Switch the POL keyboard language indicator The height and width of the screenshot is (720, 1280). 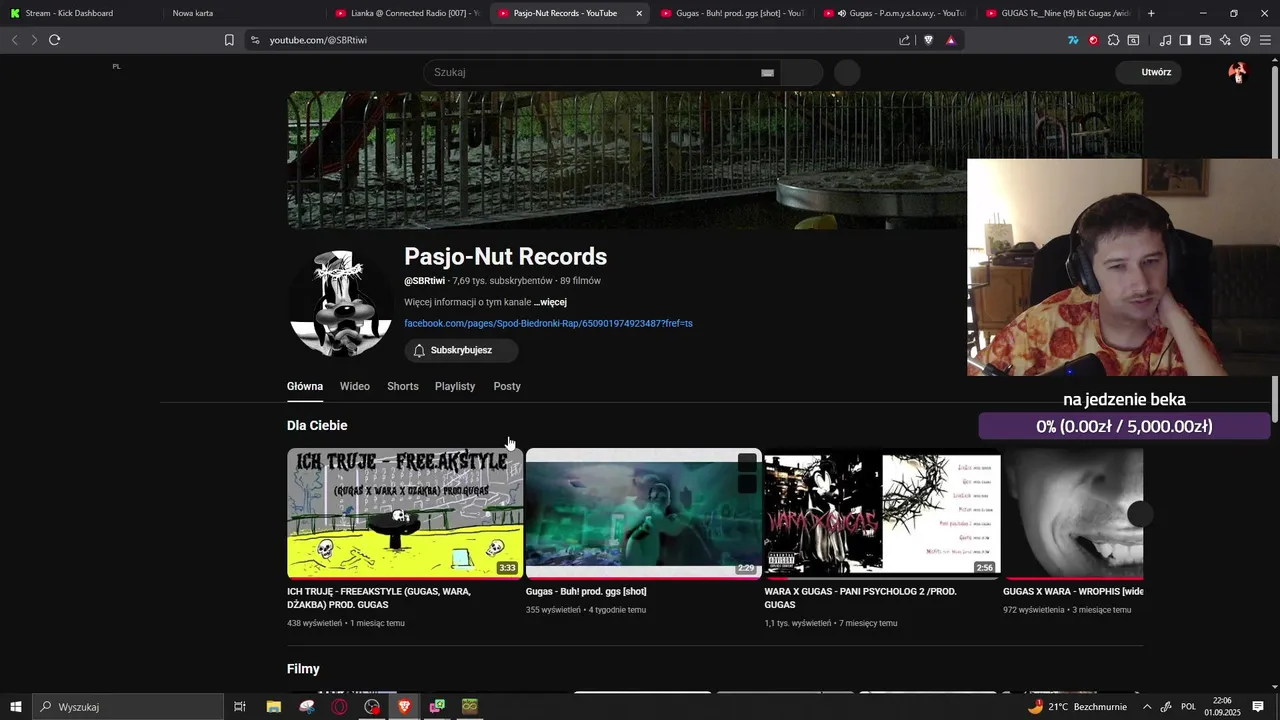pyautogui.click(x=1189, y=707)
